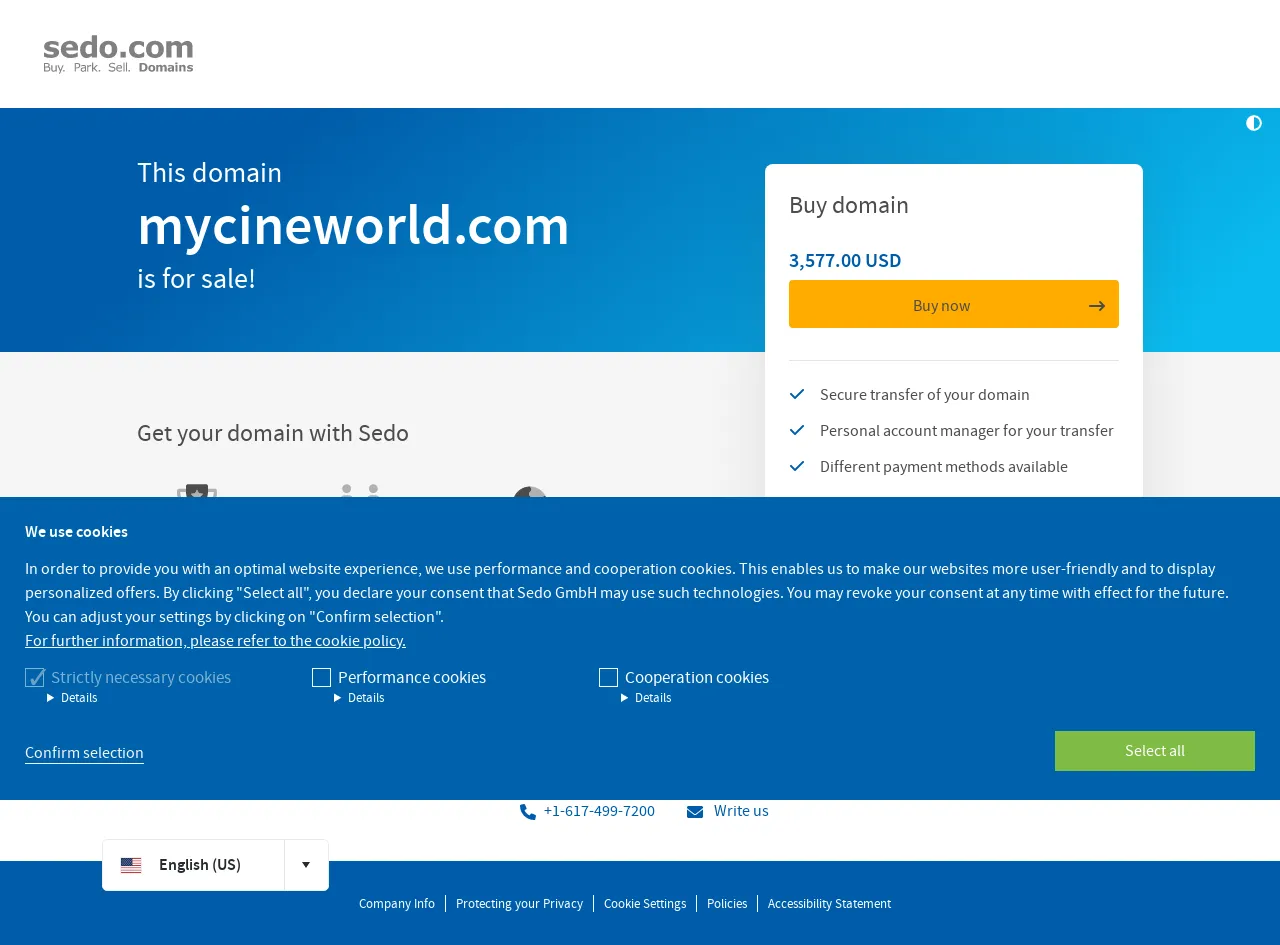
Task: Expand Details under Cooperation cookies
Action: tap(646, 698)
